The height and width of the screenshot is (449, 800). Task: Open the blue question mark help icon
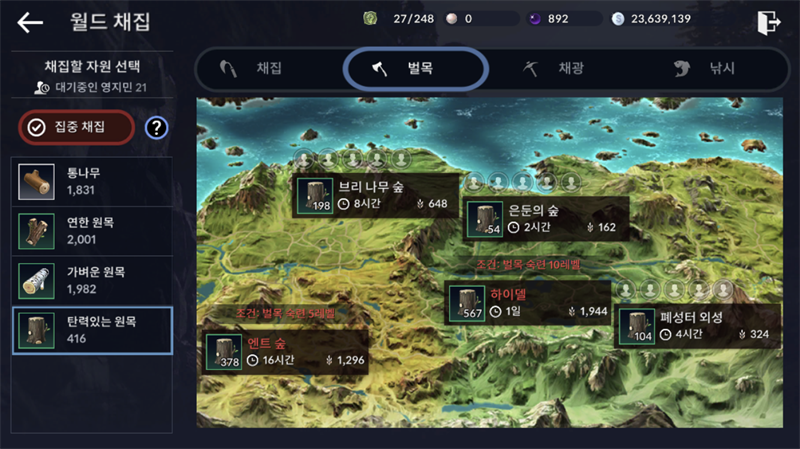156,128
